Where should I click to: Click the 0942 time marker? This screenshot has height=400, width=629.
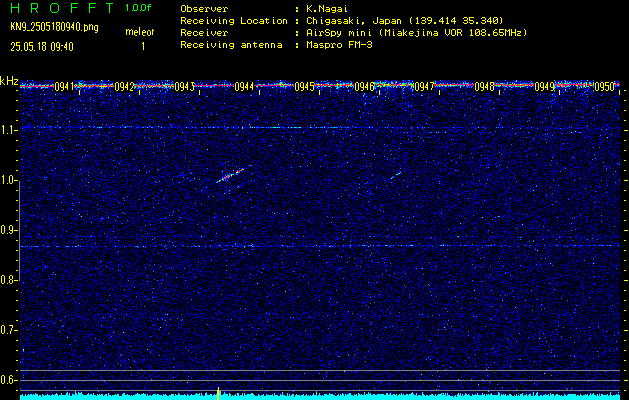click(x=124, y=86)
